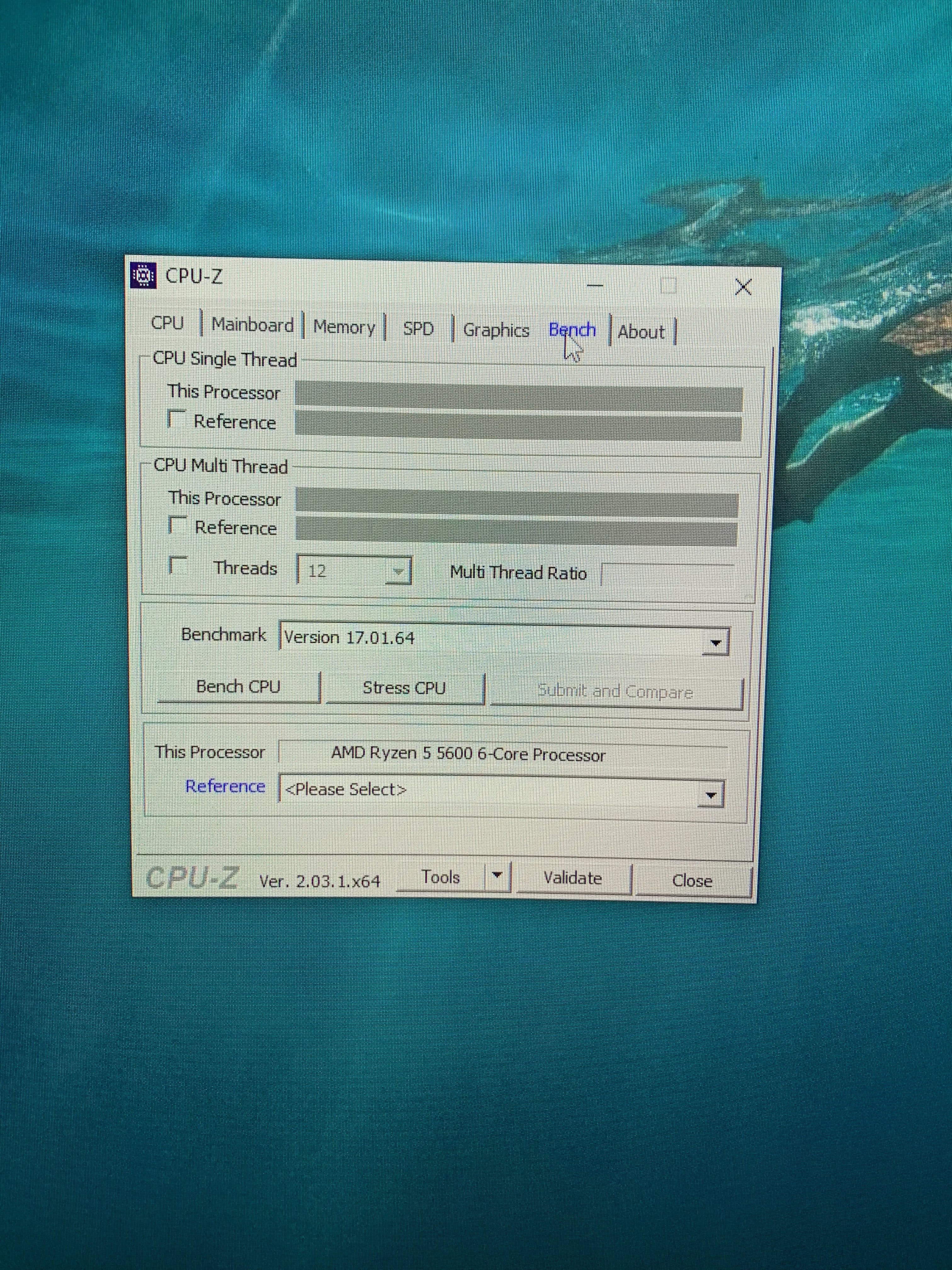
Task: Start the Stress CPU test
Action: coord(404,688)
